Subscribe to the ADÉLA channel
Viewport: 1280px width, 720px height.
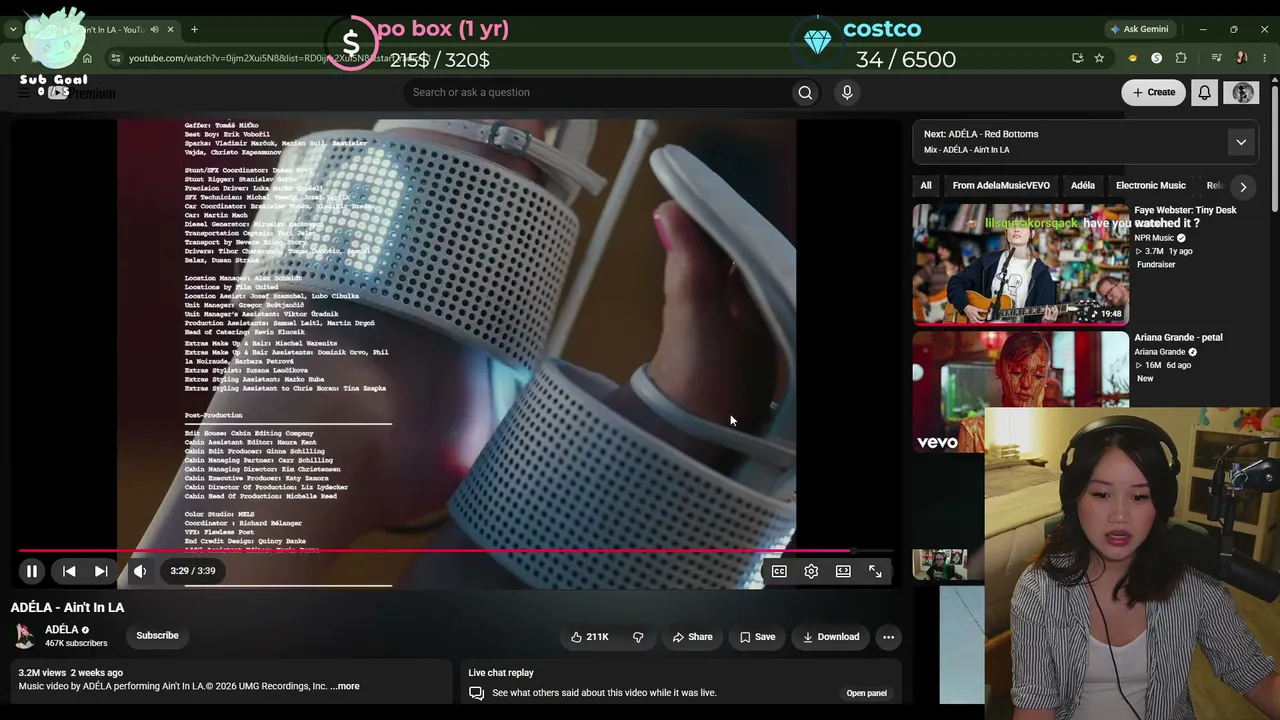[157, 636]
